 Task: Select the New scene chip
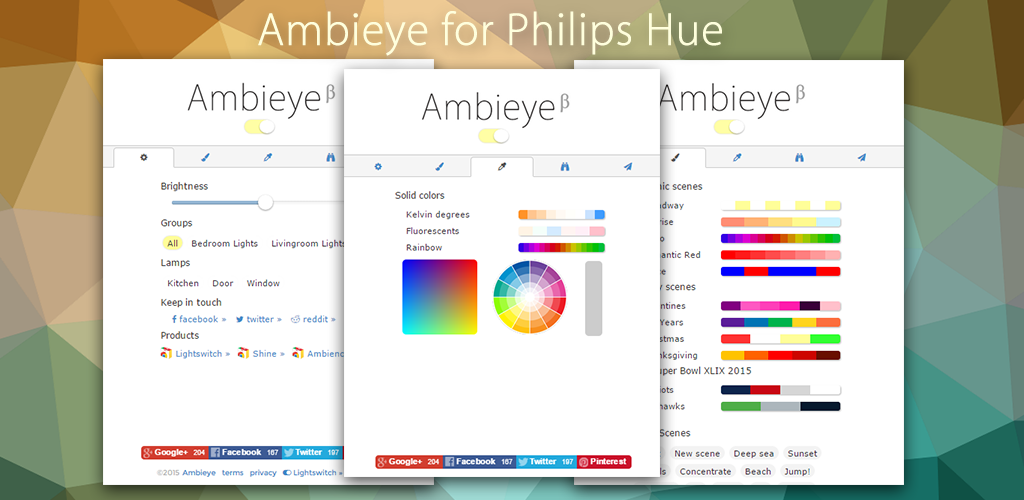click(x=697, y=453)
